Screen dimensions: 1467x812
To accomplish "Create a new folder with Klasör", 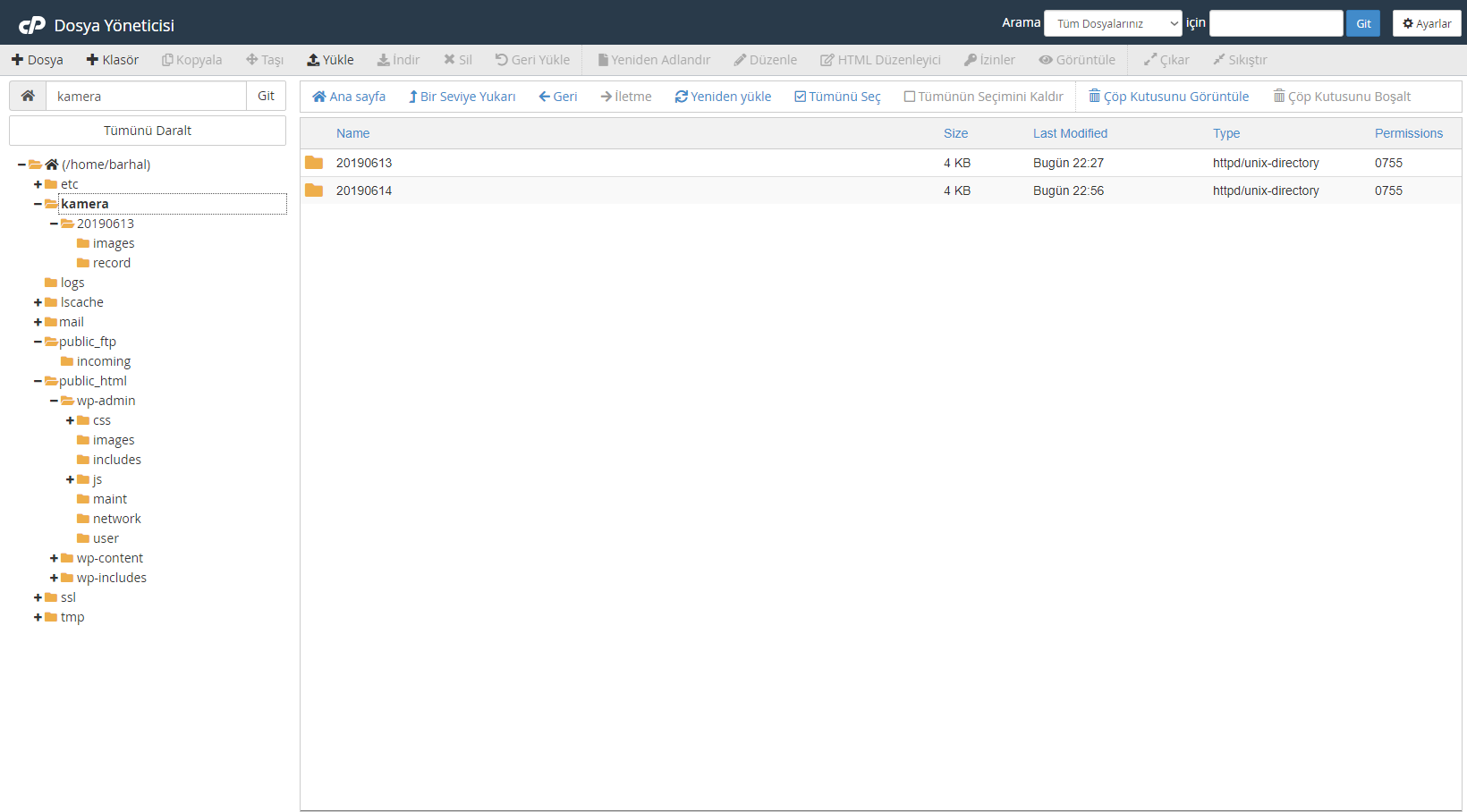I will coord(113,60).
